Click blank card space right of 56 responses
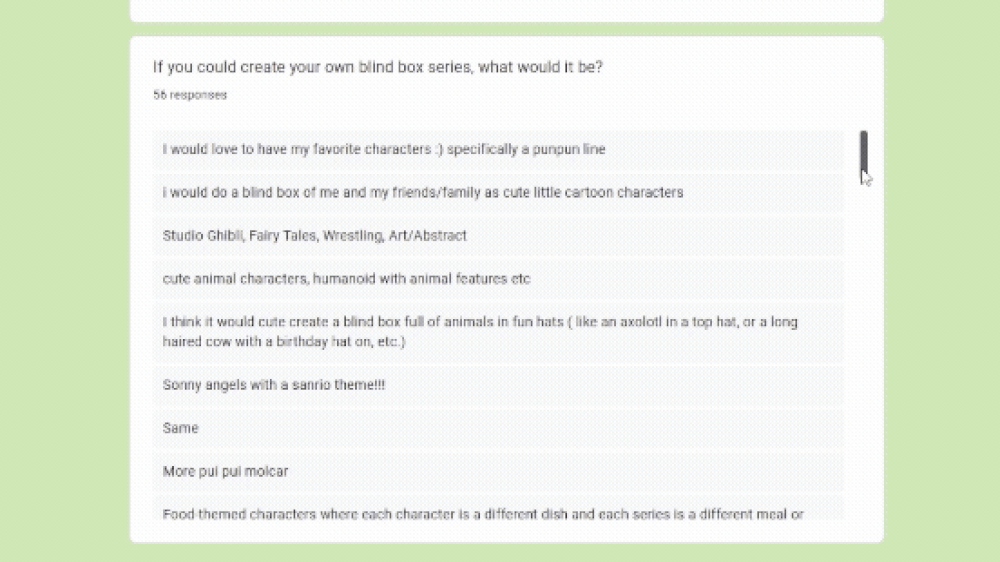Image resolution: width=1000 pixels, height=562 pixels. tap(550, 95)
